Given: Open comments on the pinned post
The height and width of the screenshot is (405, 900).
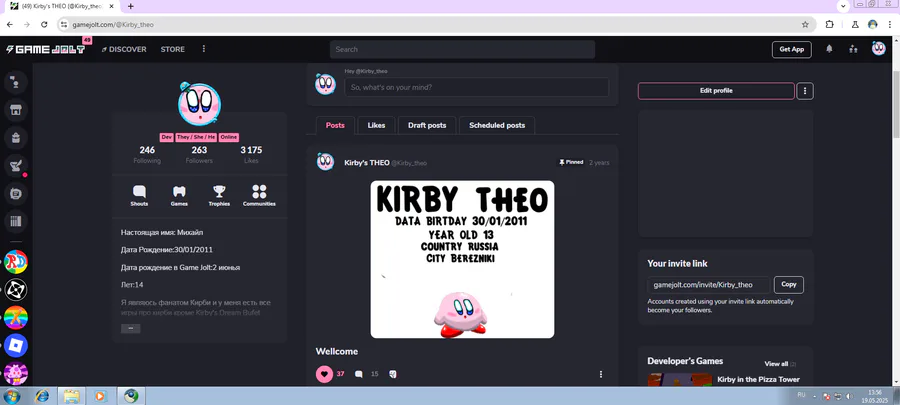Looking at the screenshot, I should (x=359, y=374).
